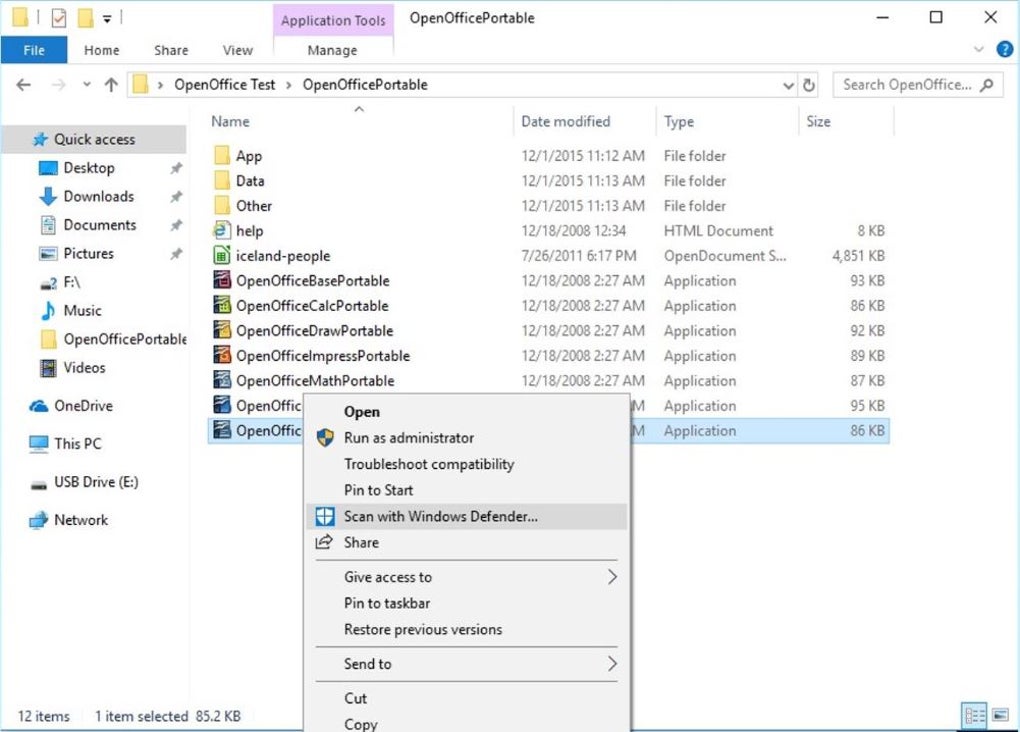Select Restore previous versions

pos(466,629)
